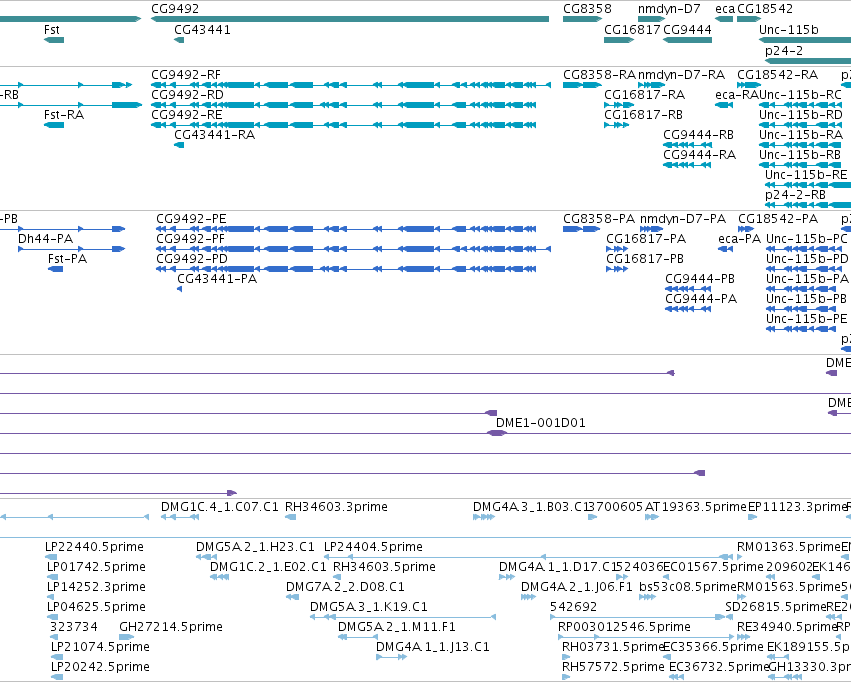851x682 pixels.
Task: Click protein CG8358-PA label
Action: (599, 219)
